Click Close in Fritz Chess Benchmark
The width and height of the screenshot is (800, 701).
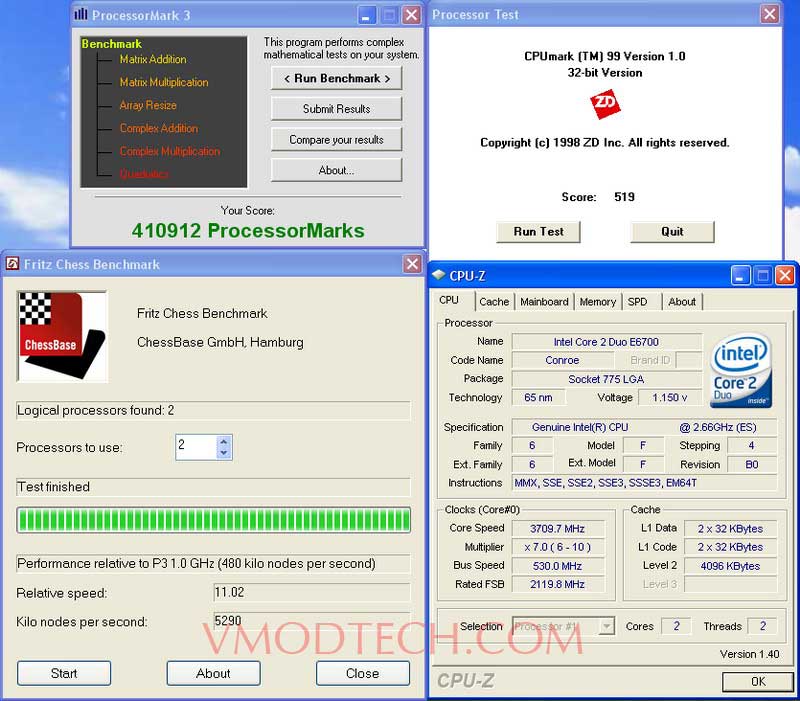click(x=363, y=673)
